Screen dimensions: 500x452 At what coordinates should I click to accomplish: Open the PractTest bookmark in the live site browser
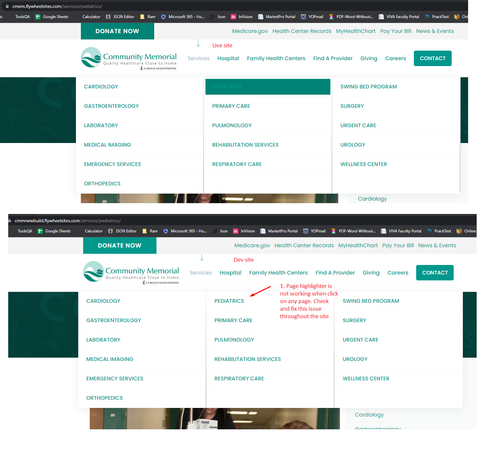tap(437, 17)
